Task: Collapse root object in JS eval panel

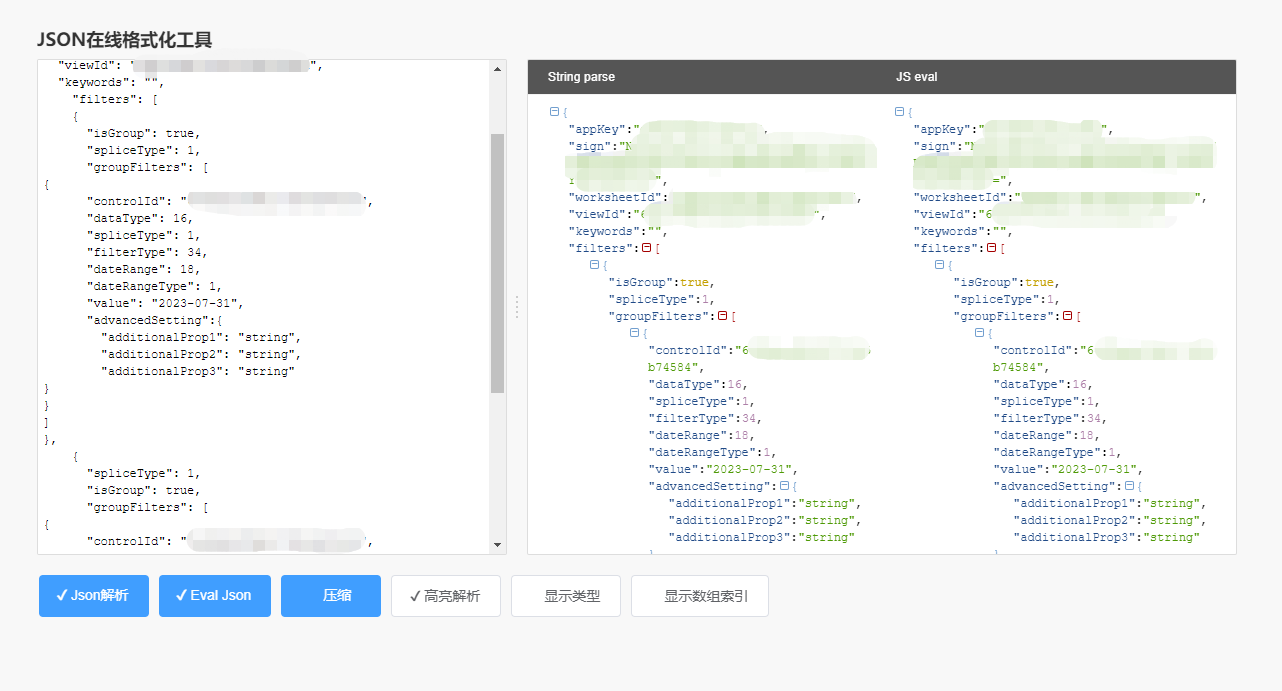Action: (899, 112)
